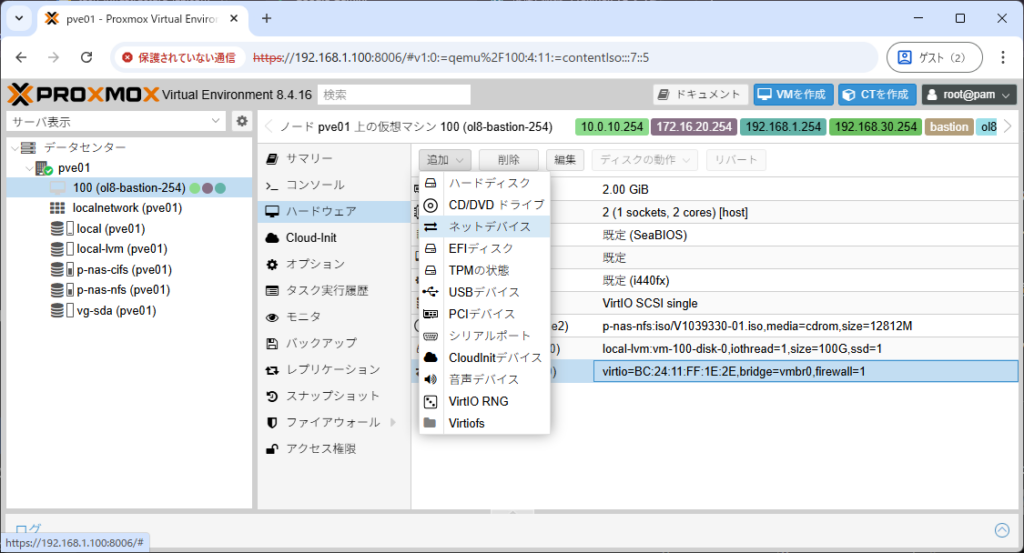
Task: Click the VMを作成 button
Action: click(x=793, y=95)
